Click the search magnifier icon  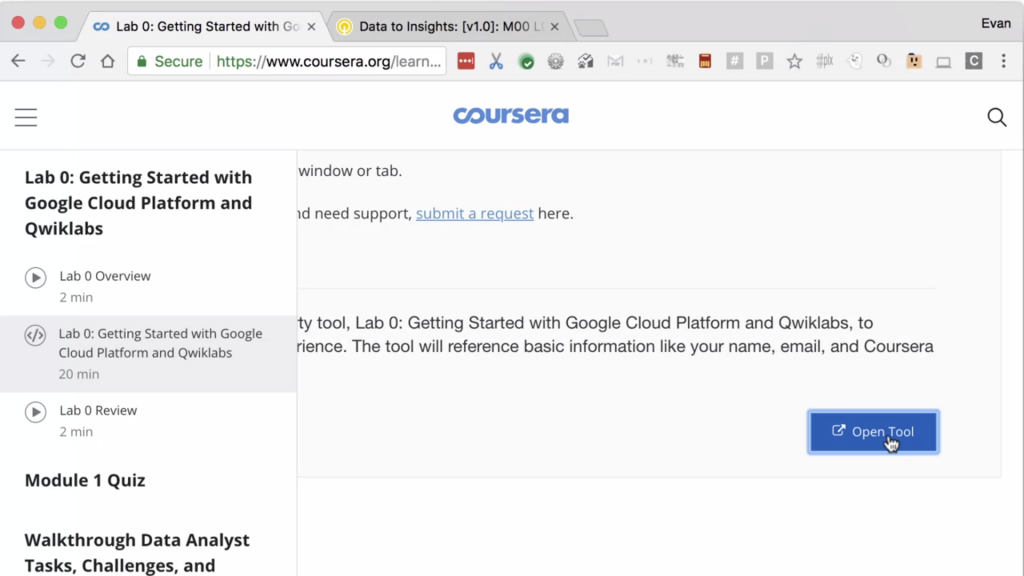(996, 117)
